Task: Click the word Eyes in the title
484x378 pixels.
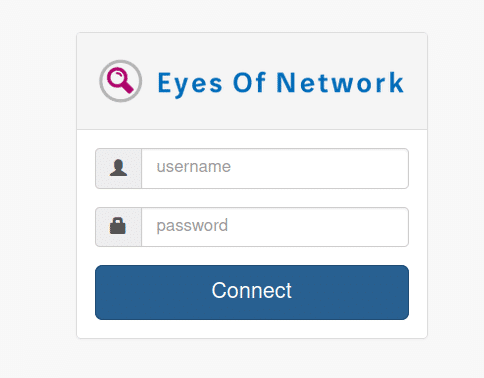Action: tap(190, 85)
